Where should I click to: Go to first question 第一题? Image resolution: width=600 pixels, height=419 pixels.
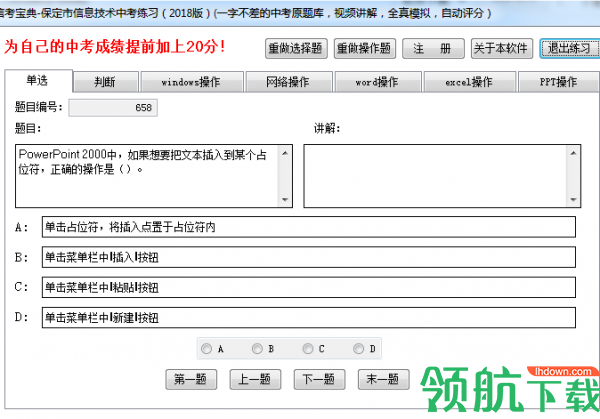pyautogui.click(x=191, y=379)
